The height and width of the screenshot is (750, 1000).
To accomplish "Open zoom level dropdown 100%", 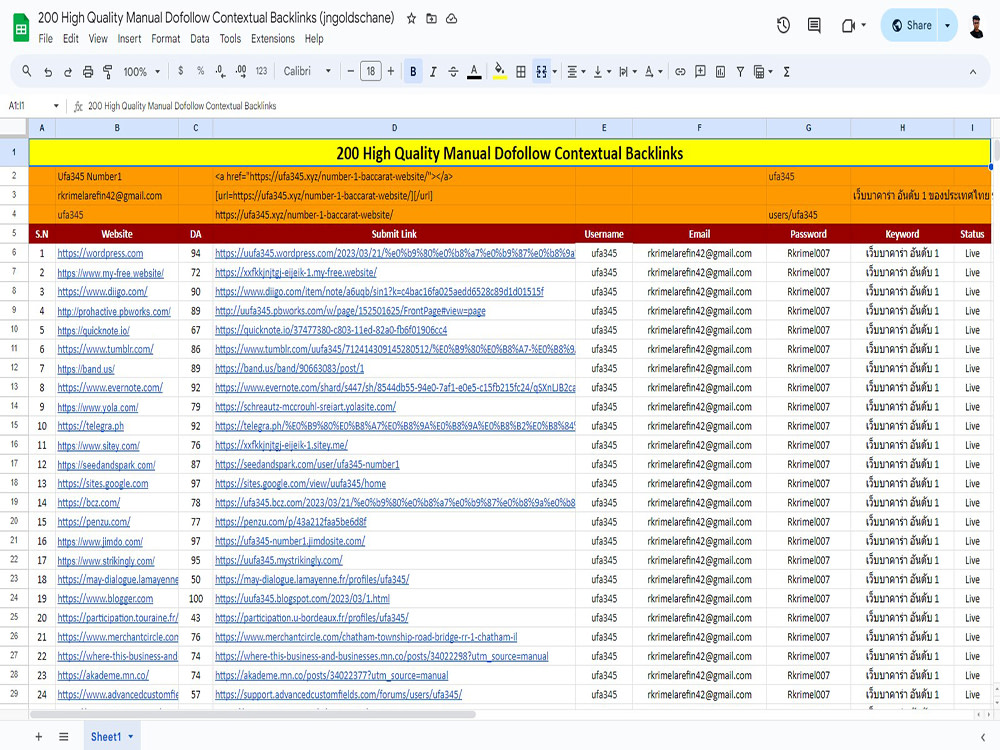I will pos(142,72).
